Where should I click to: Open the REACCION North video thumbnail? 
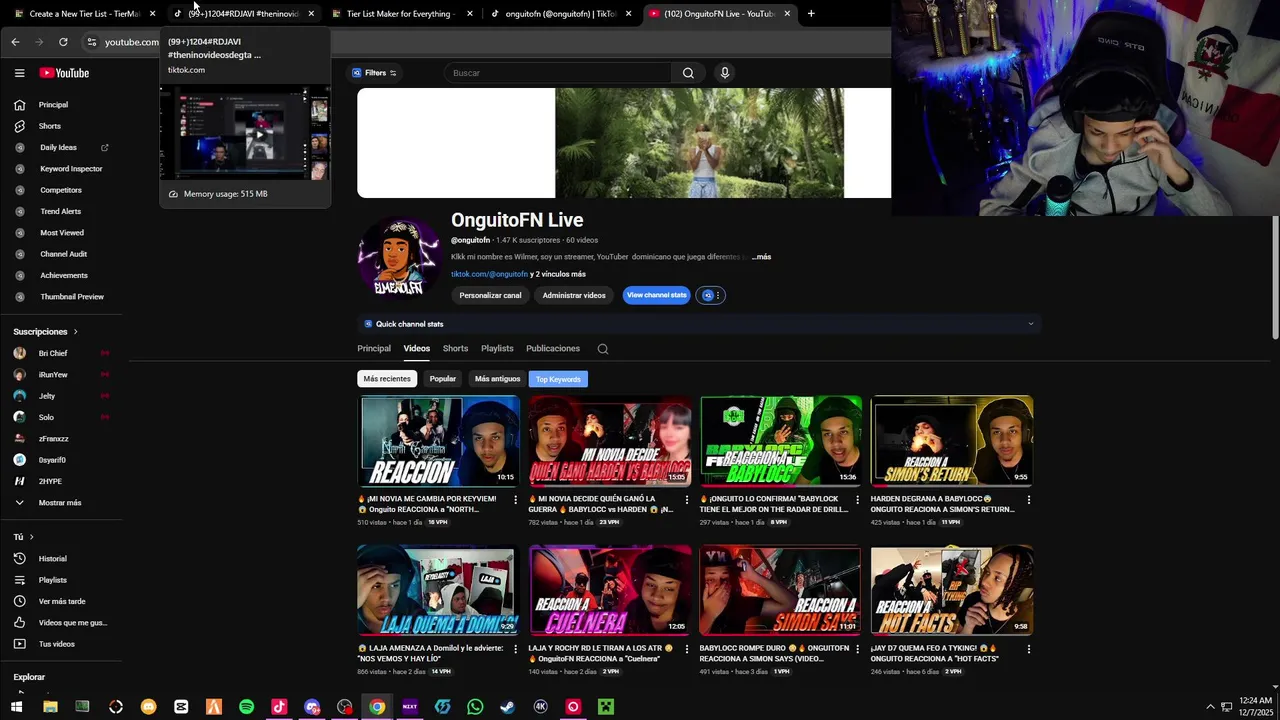(439, 441)
